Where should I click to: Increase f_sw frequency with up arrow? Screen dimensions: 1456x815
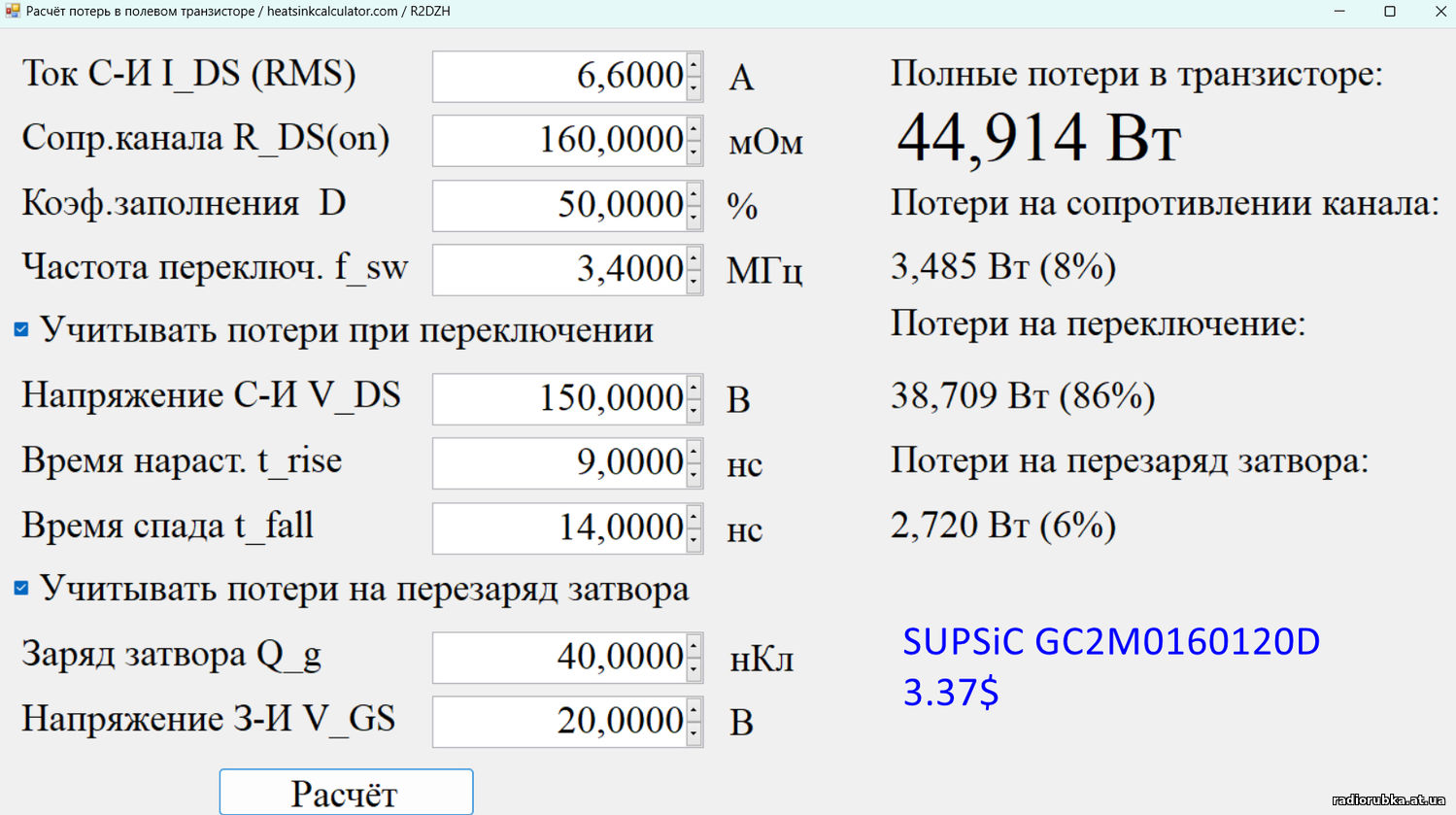tap(694, 258)
